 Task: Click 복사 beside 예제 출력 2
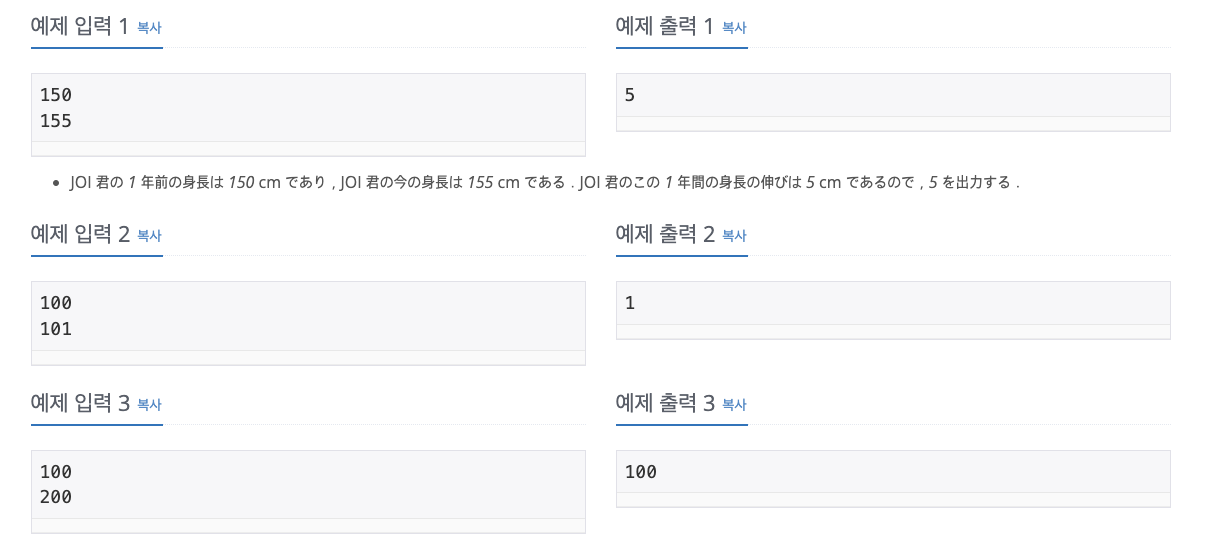point(734,236)
